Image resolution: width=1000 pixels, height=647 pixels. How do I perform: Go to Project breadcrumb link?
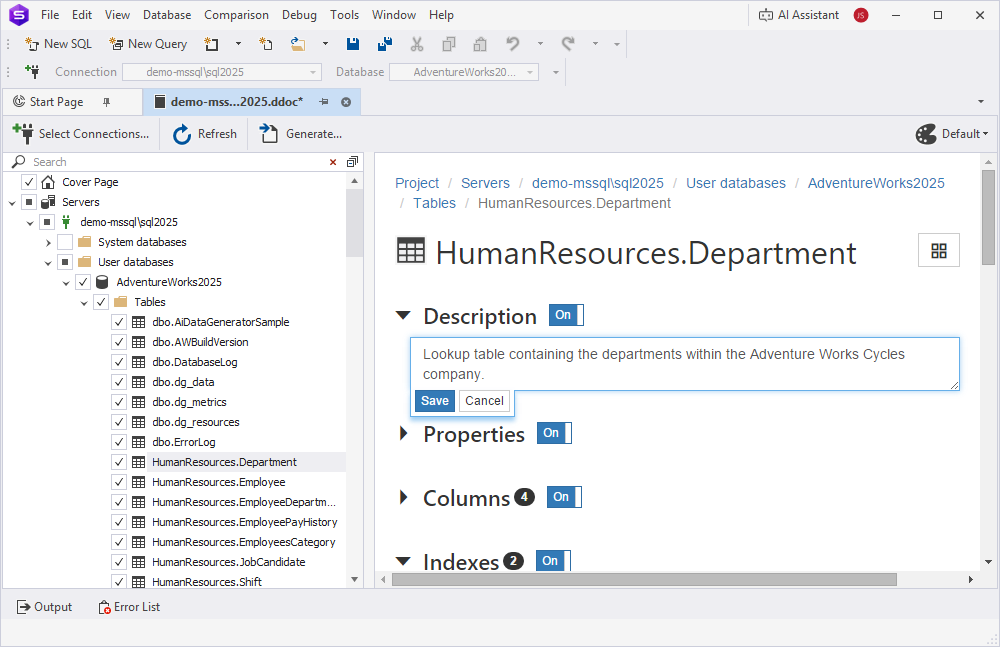click(x=417, y=183)
